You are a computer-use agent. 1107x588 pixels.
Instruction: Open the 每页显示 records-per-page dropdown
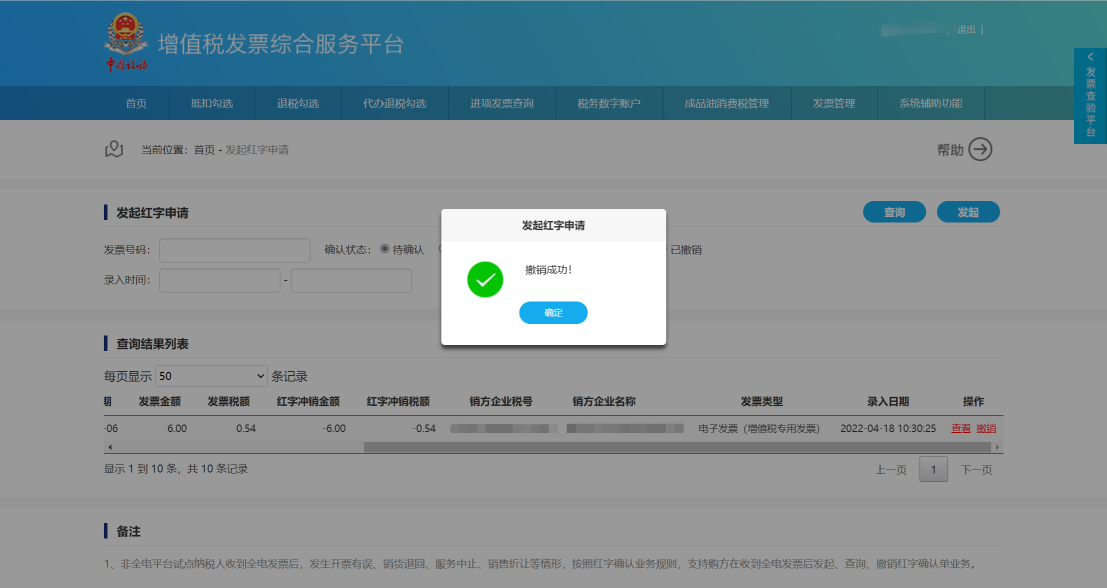pyautogui.click(x=211, y=377)
